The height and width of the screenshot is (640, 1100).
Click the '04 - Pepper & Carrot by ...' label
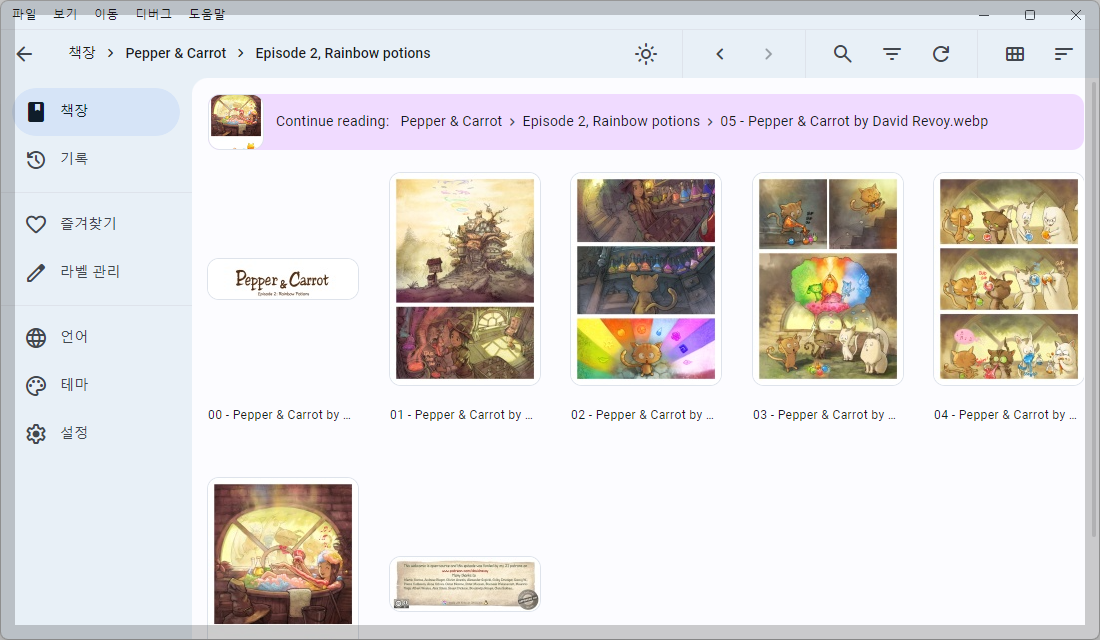point(1005,415)
